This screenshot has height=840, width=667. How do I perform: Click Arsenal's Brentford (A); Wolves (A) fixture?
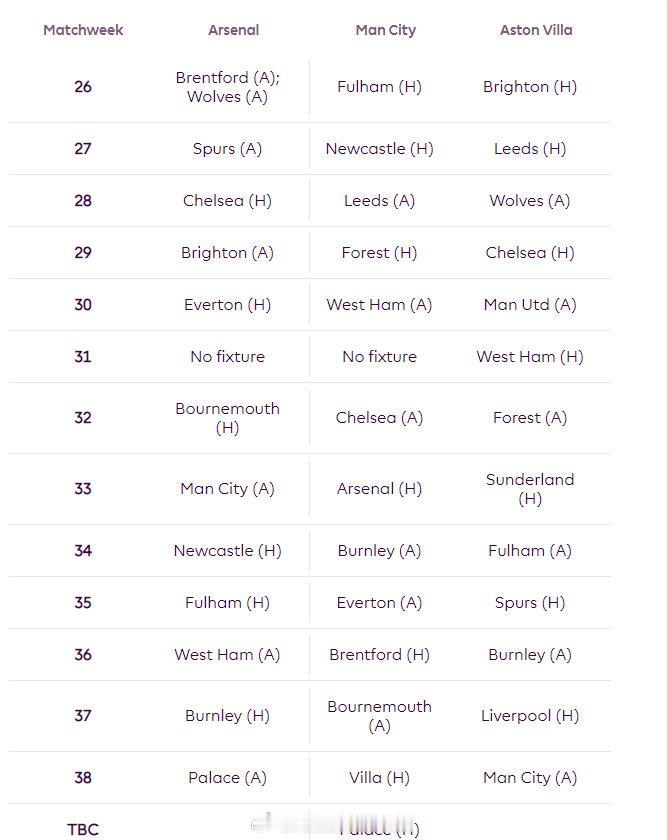[227, 87]
